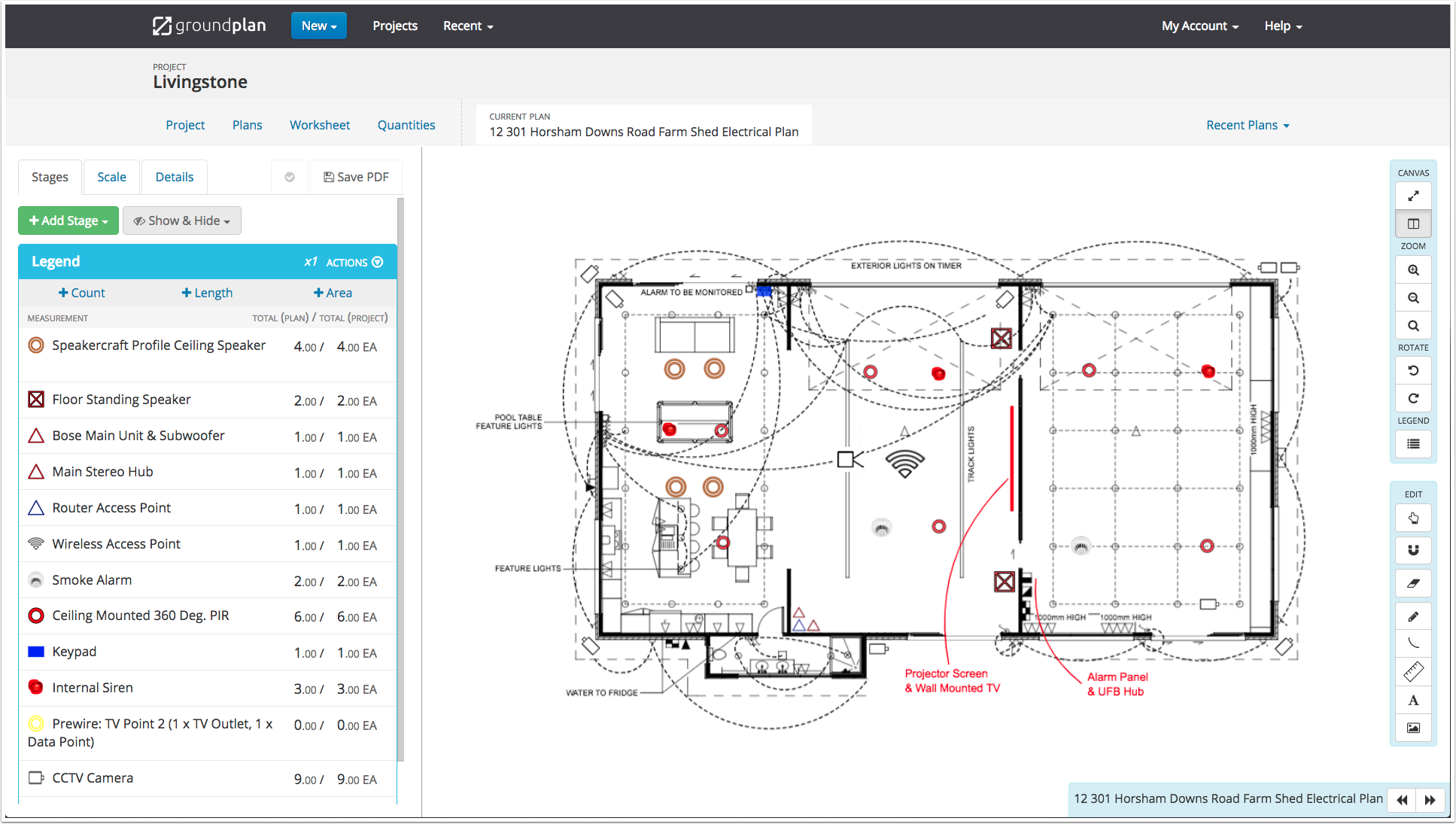Enable the magnet snapping tool
This screenshot has height=824, width=1456.
[x=1413, y=550]
